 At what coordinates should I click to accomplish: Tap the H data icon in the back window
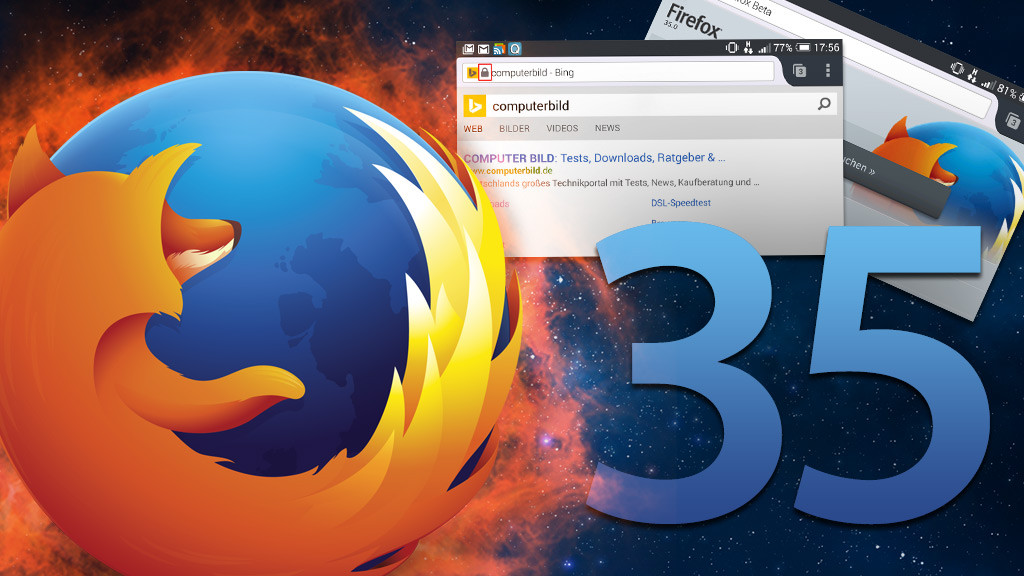click(x=973, y=76)
